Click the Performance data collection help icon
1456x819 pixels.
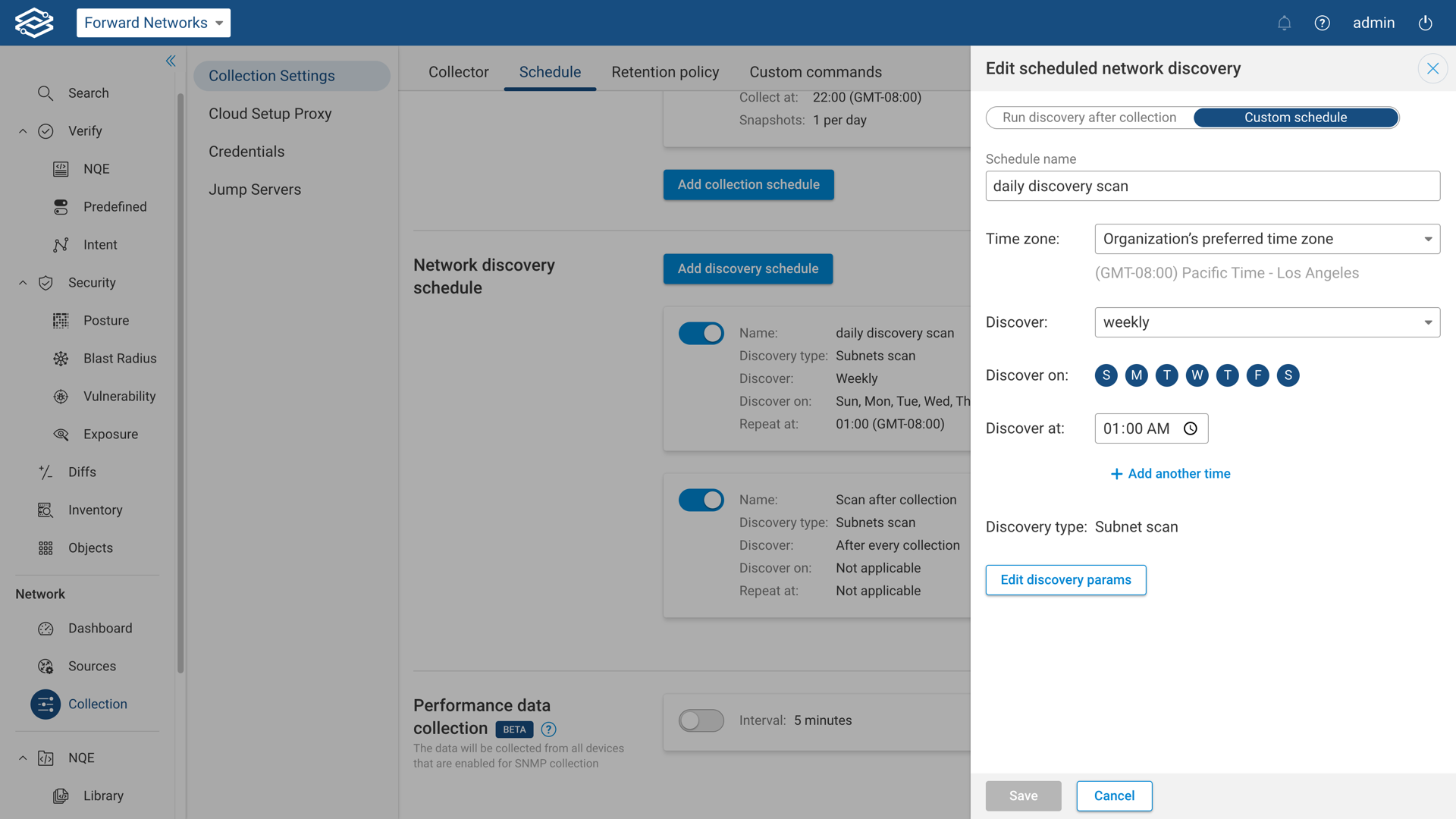(x=548, y=730)
